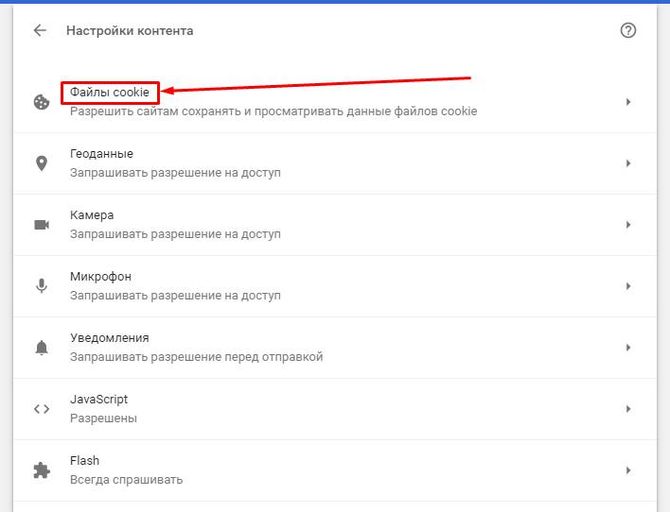Click the Flash puzzle piece icon
Image resolution: width=670 pixels, height=512 pixels.
(x=41, y=471)
